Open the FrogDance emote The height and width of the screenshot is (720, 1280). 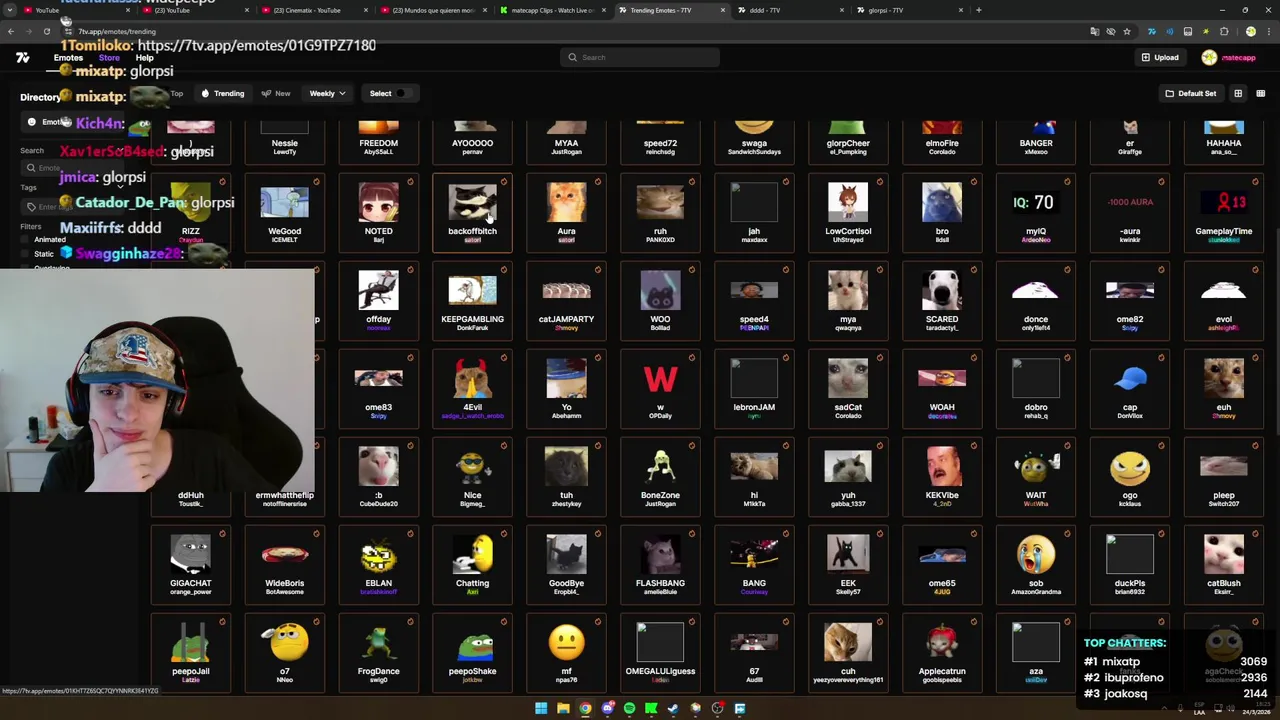(x=378, y=652)
